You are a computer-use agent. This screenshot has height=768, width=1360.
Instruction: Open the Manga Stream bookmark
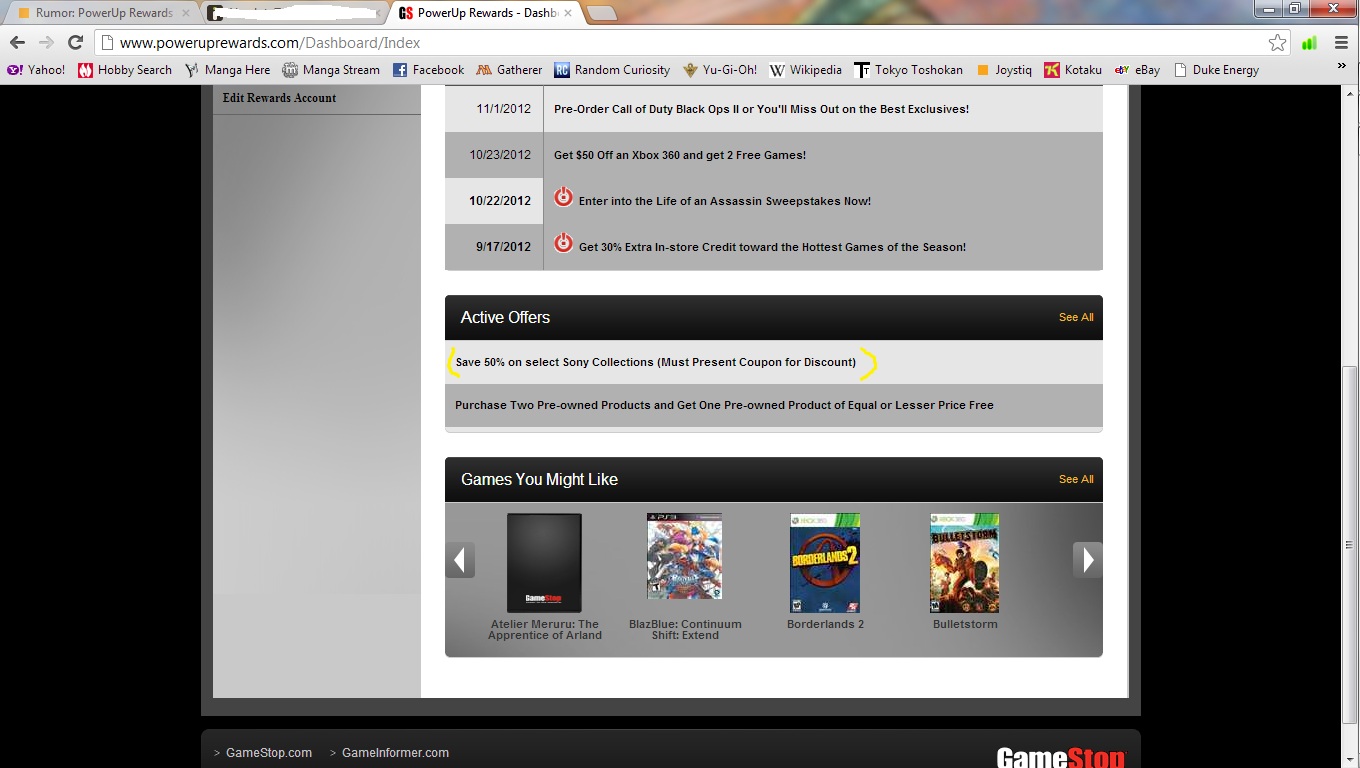pyautogui.click(x=331, y=70)
